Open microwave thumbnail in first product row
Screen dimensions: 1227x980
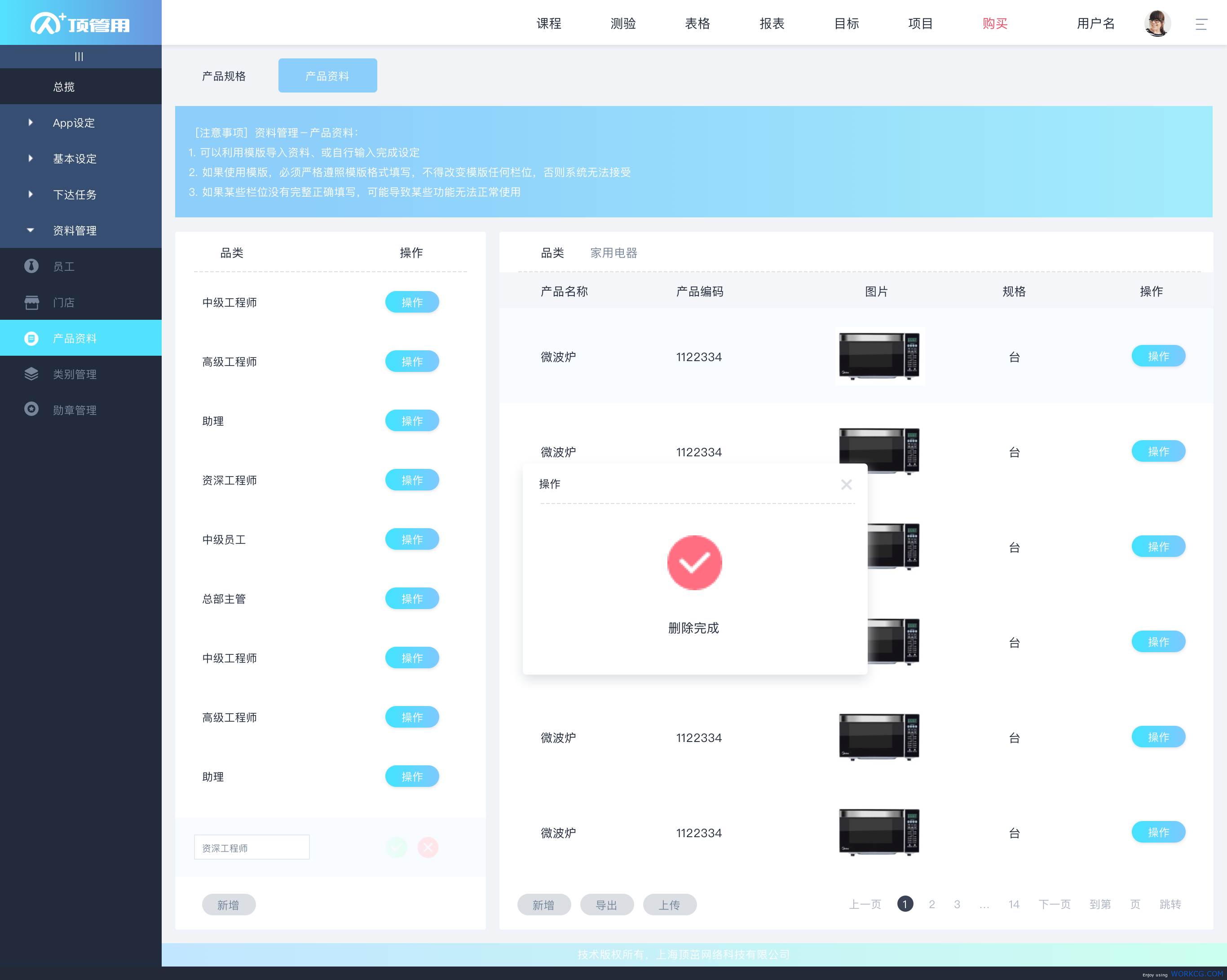pyautogui.click(x=879, y=356)
